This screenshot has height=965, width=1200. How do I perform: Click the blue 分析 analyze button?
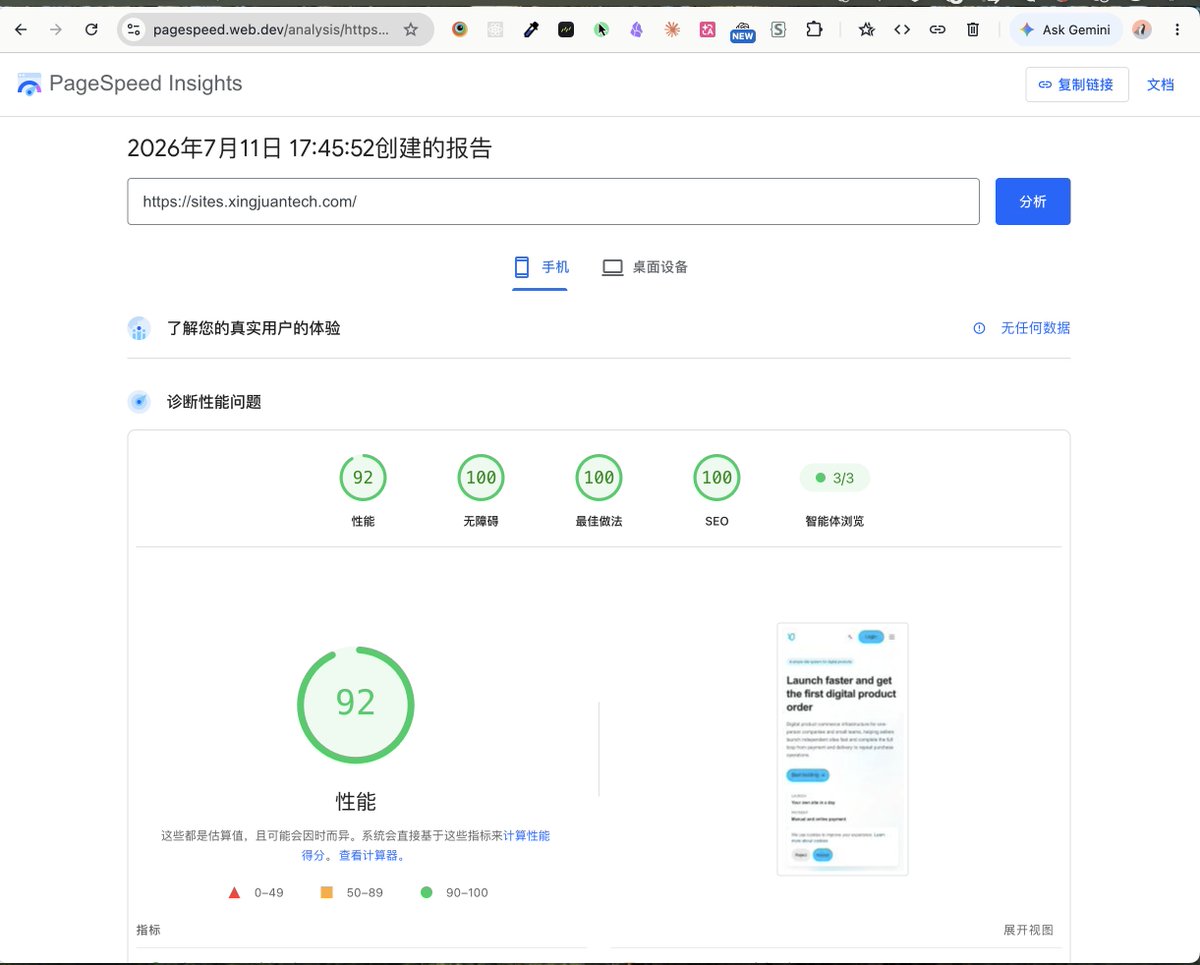pos(1033,202)
